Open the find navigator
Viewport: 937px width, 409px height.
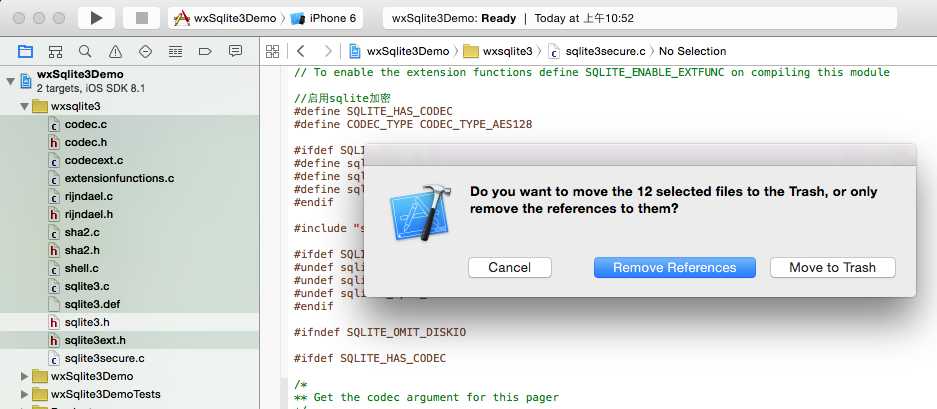(x=86, y=51)
